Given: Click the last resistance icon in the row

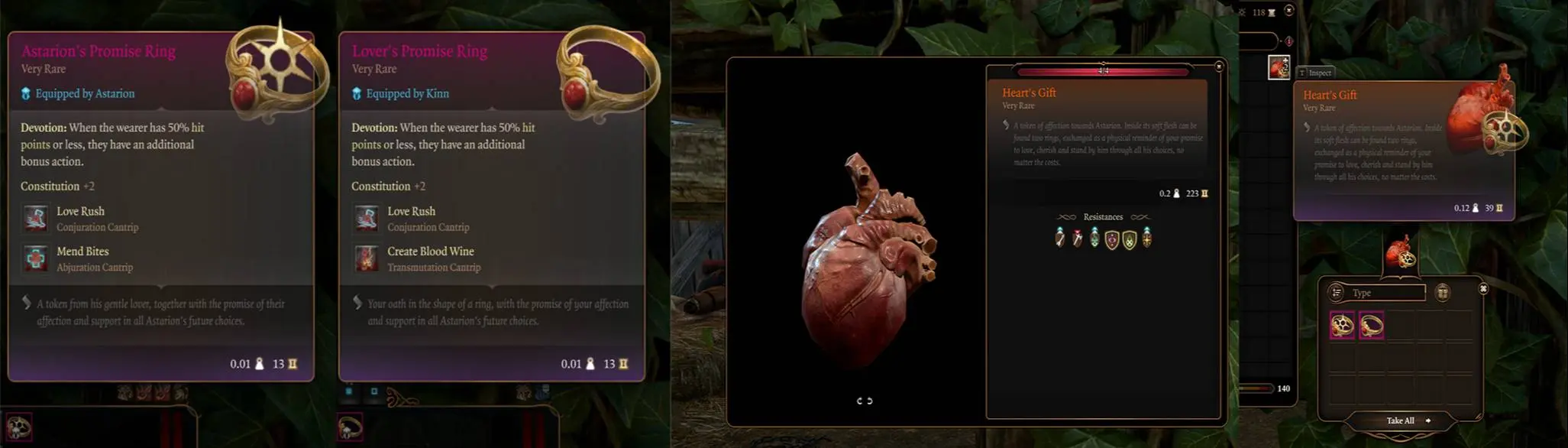Looking at the screenshot, I should [1147, 238].
